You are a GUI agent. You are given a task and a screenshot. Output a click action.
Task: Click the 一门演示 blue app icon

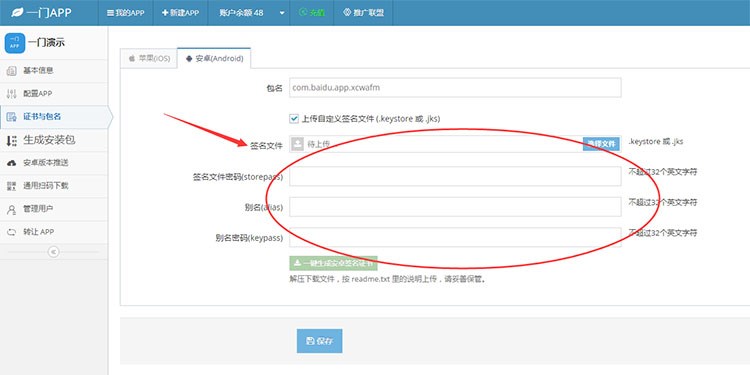click(14, 43)
